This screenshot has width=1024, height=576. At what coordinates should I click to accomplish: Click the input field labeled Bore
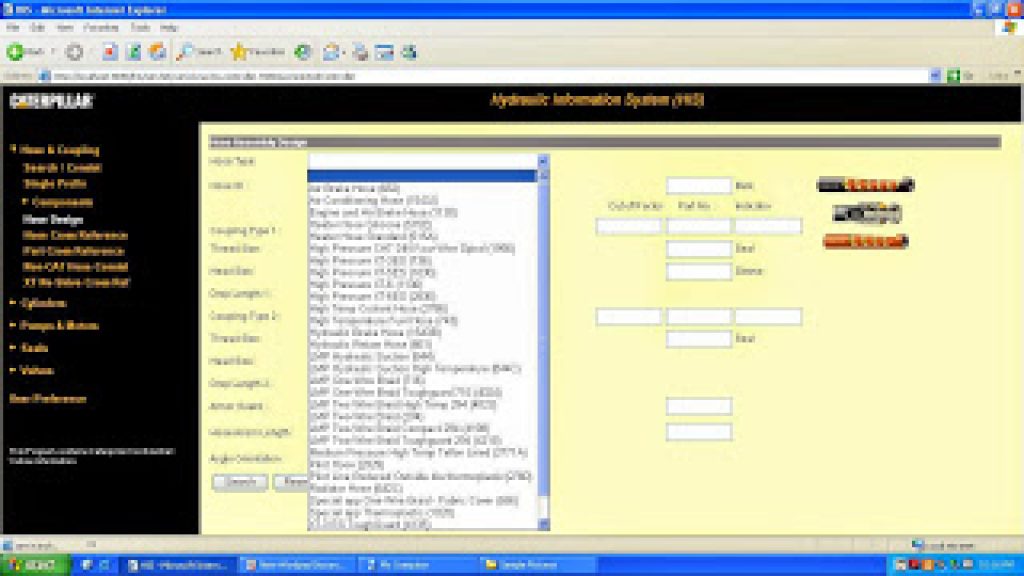(698, 185)
